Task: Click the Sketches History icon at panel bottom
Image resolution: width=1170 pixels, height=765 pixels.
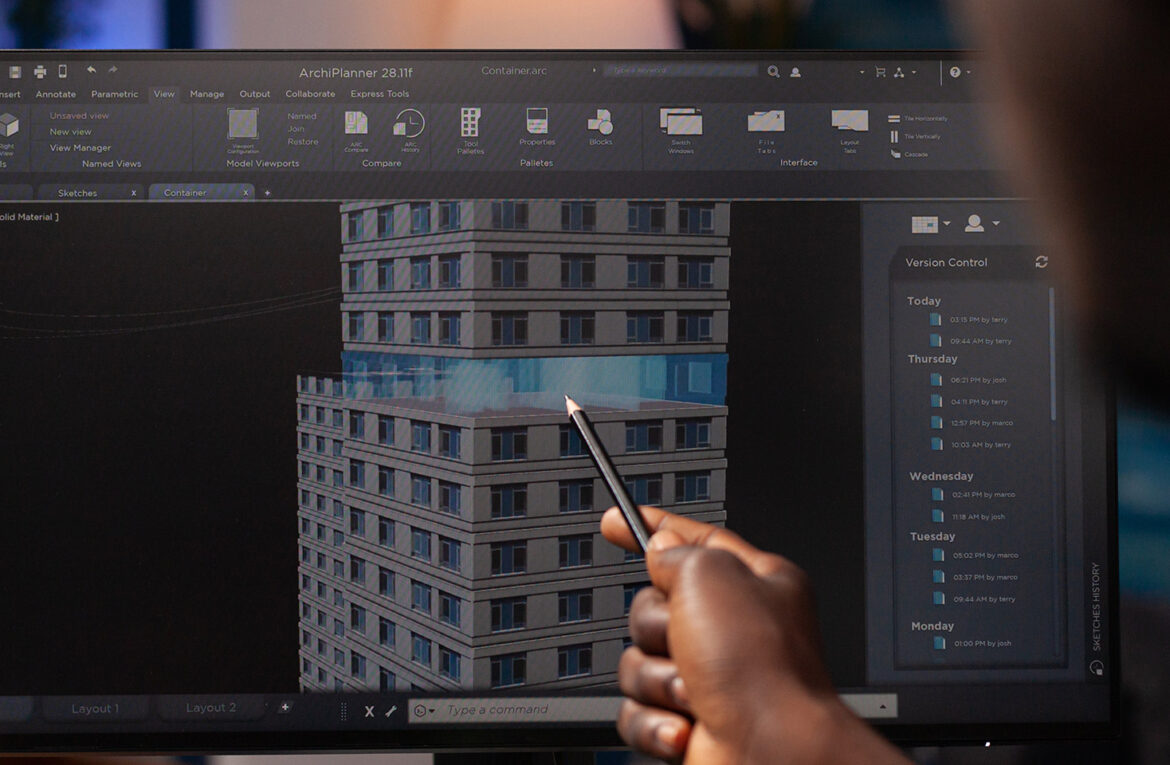Action: click(1095, 667)
